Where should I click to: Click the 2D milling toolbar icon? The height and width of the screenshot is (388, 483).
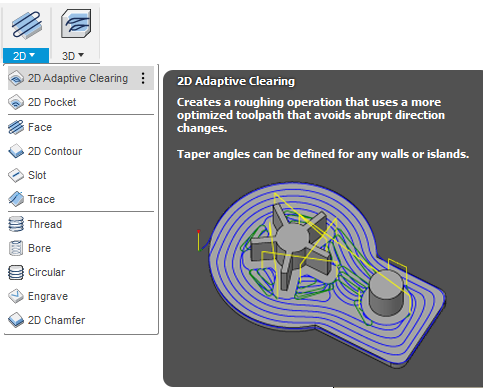pos(27,24)
